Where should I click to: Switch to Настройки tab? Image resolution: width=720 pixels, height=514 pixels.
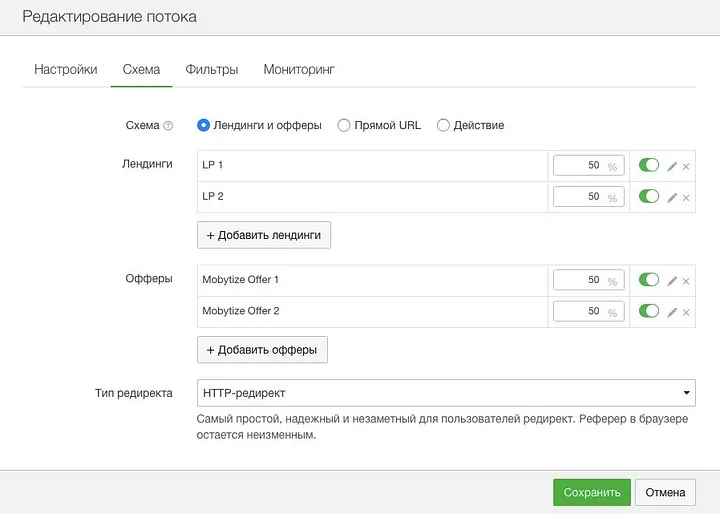pos(66,69)
